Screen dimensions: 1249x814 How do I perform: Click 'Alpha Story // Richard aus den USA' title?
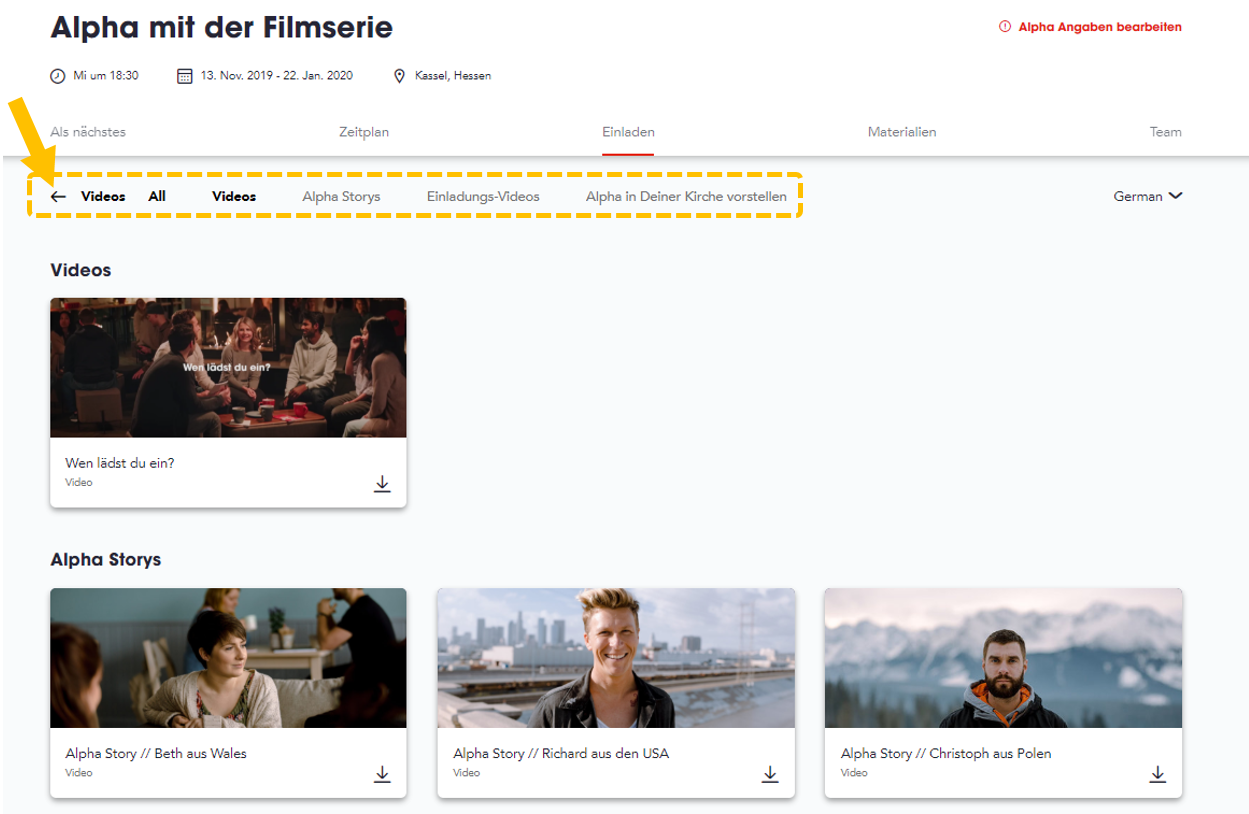pyautogui.click(x=561, y=753)
